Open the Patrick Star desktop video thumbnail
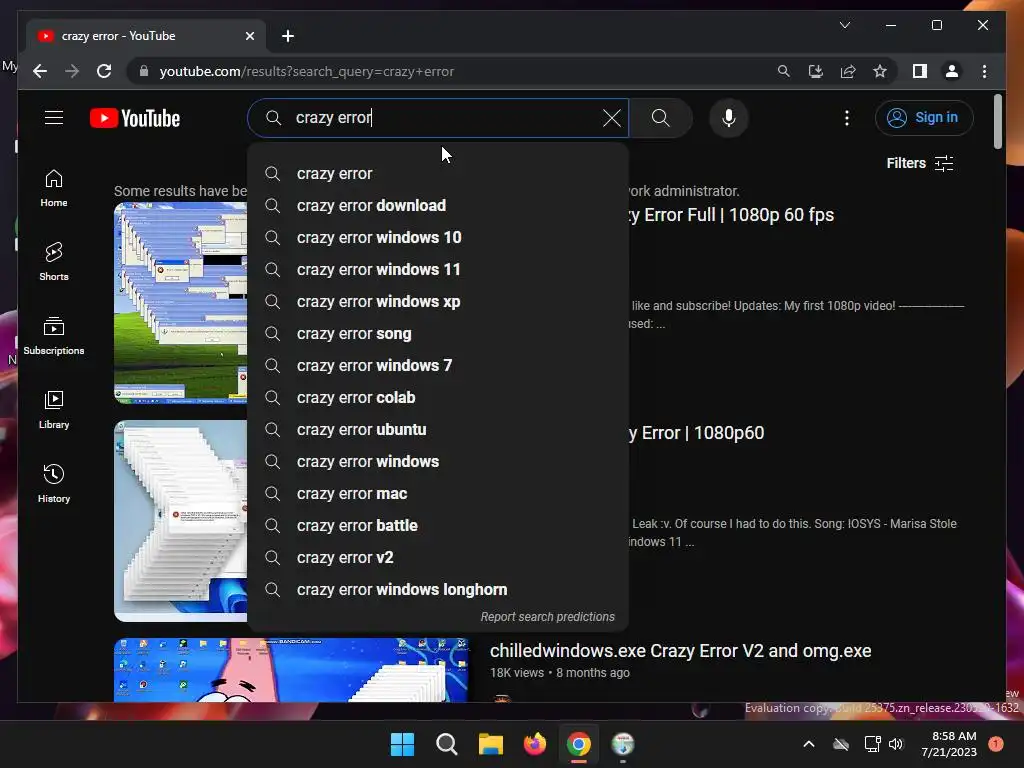 click(291, 670)
